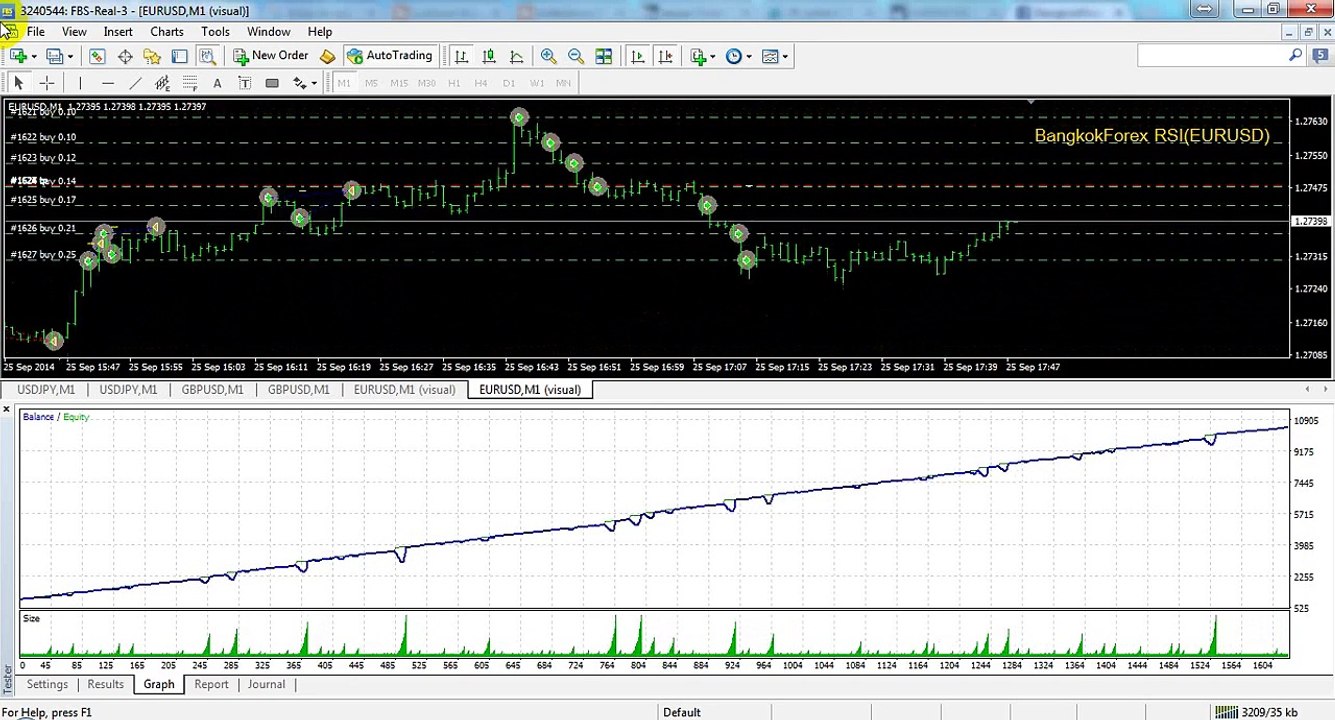1335x720 pixels.
Task: Switch to the H4 timeframe
Action: pos(481,83)
